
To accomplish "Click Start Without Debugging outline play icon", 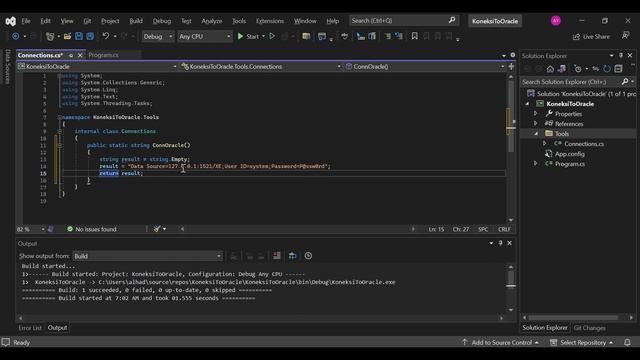I will coord(272,36).
